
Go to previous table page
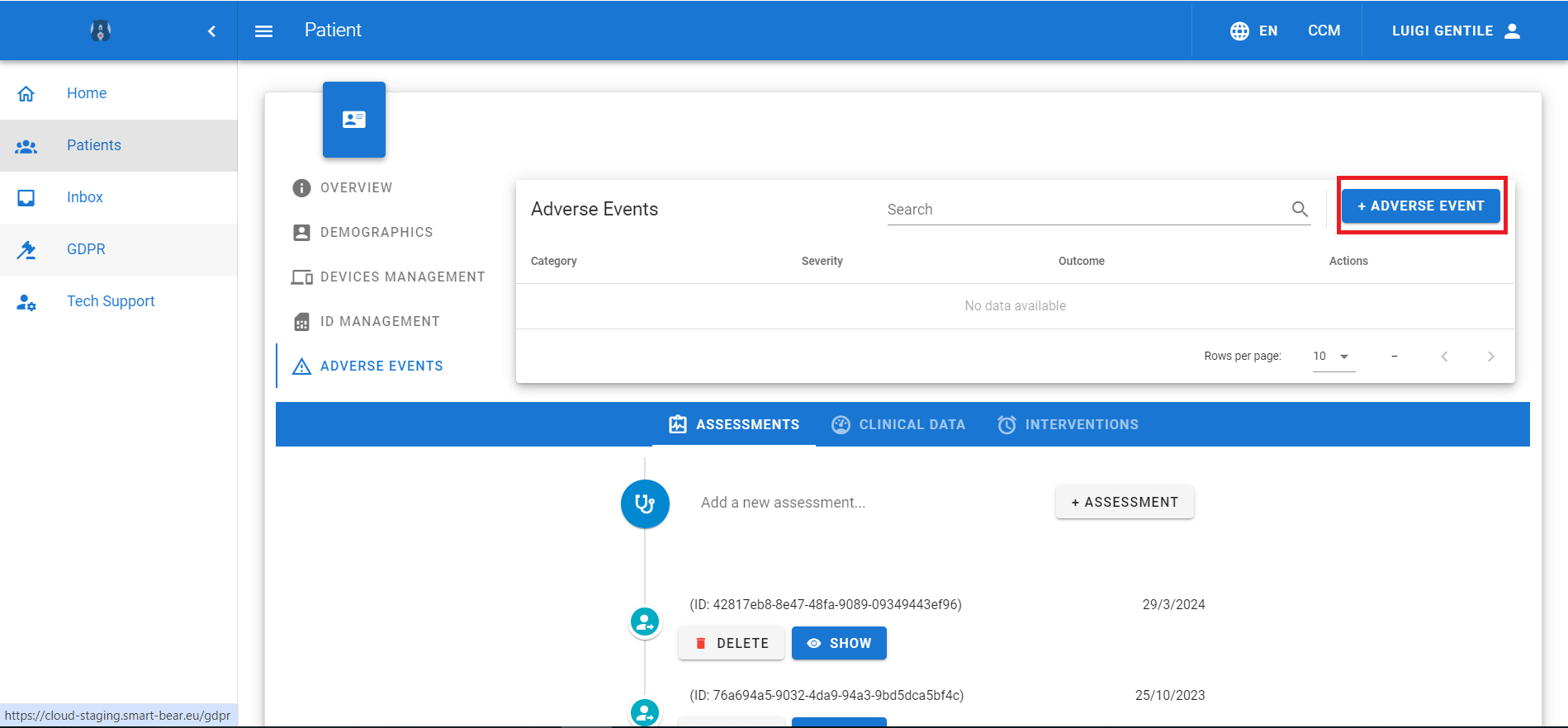(1444, 357)
